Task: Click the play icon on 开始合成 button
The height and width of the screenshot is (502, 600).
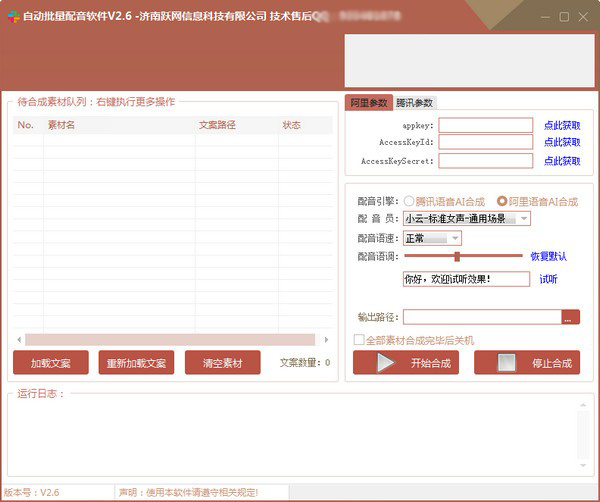Action: pyautogui.click(x=385, y=362)
